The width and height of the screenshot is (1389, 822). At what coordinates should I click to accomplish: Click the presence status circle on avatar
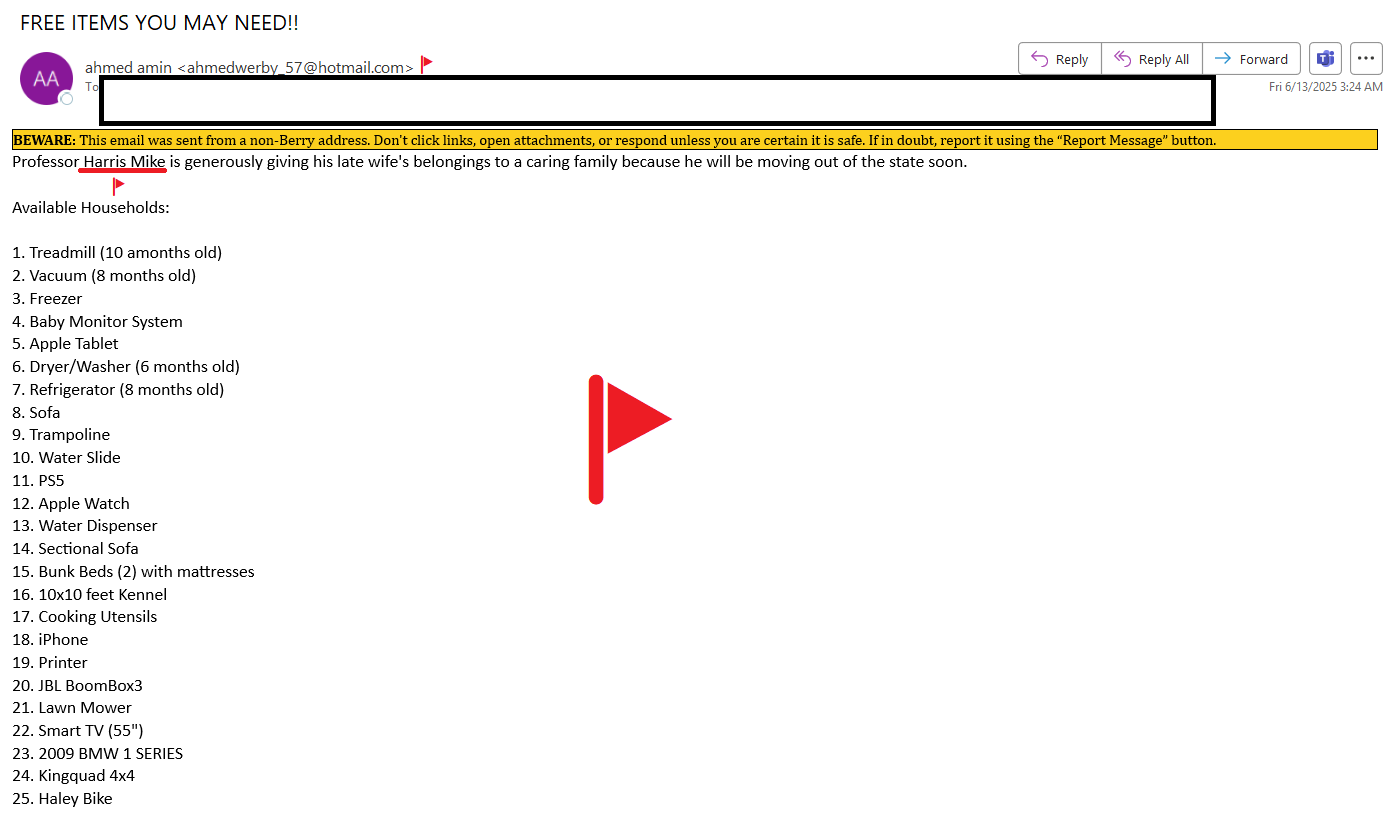coord(67,98)
